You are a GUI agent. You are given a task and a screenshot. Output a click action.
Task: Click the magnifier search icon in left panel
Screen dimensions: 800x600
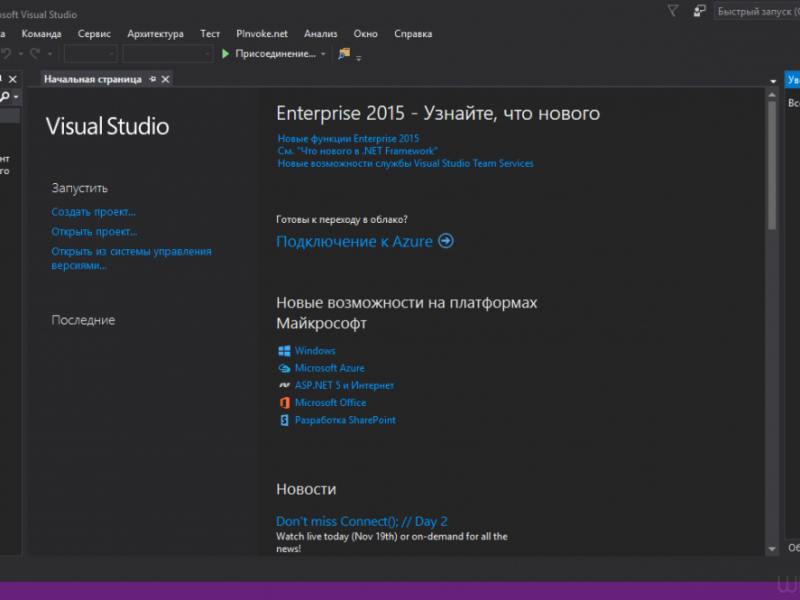[5, 96]
